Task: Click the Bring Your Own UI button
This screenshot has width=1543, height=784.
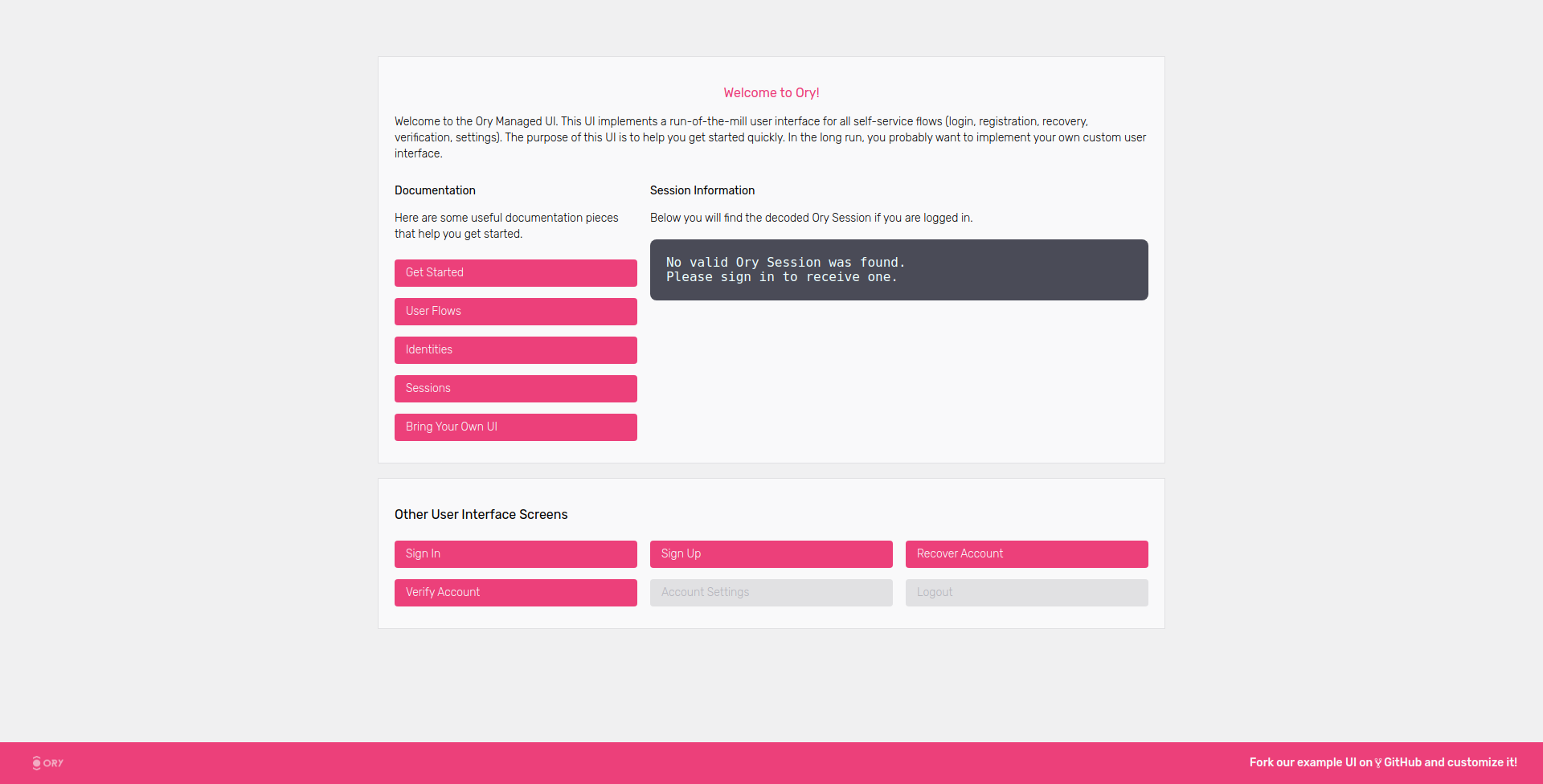Action: [515, 427]
